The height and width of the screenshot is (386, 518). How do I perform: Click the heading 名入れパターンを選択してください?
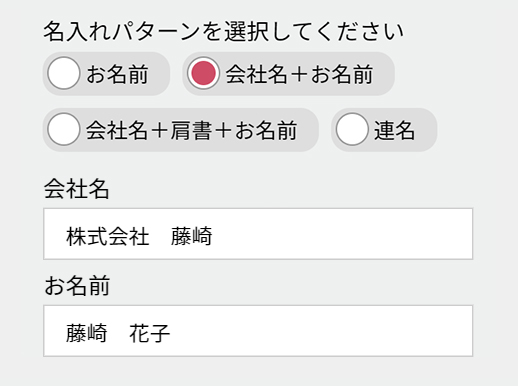pos(224,31)
